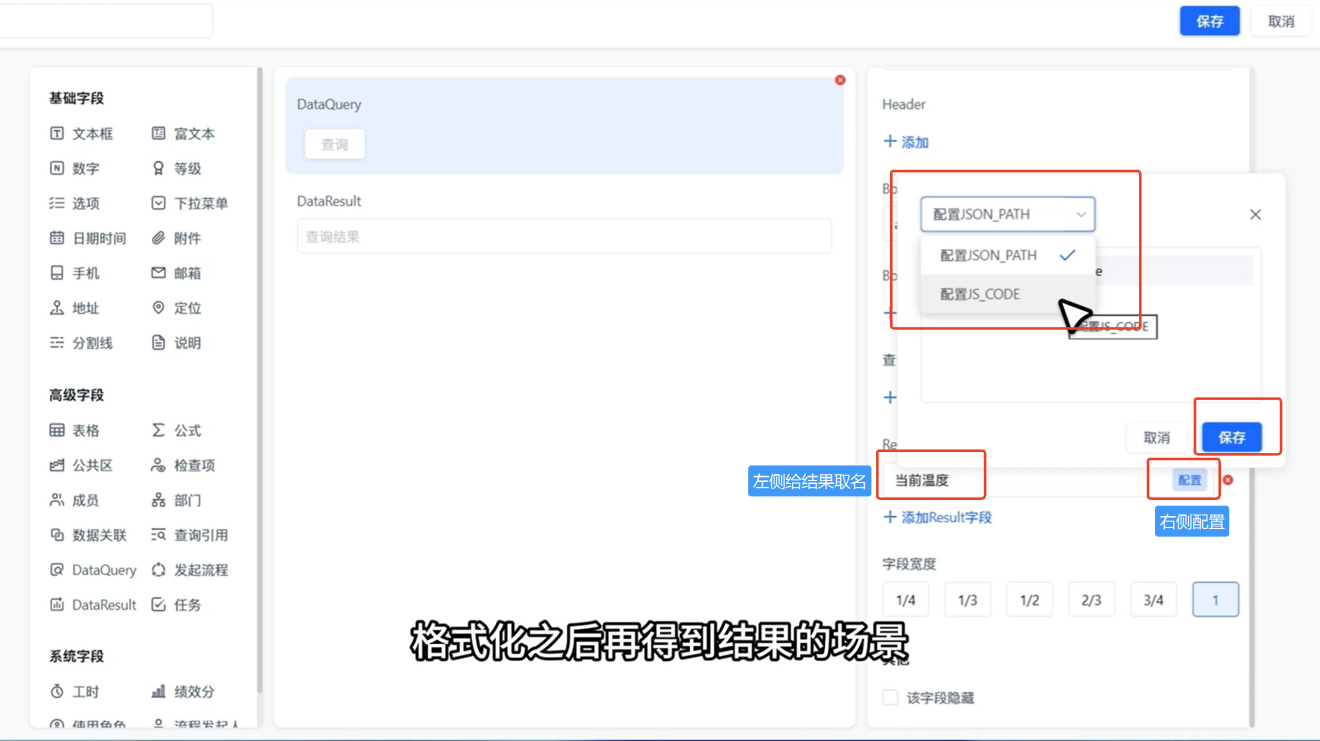Add a 定位 location field

176,308
